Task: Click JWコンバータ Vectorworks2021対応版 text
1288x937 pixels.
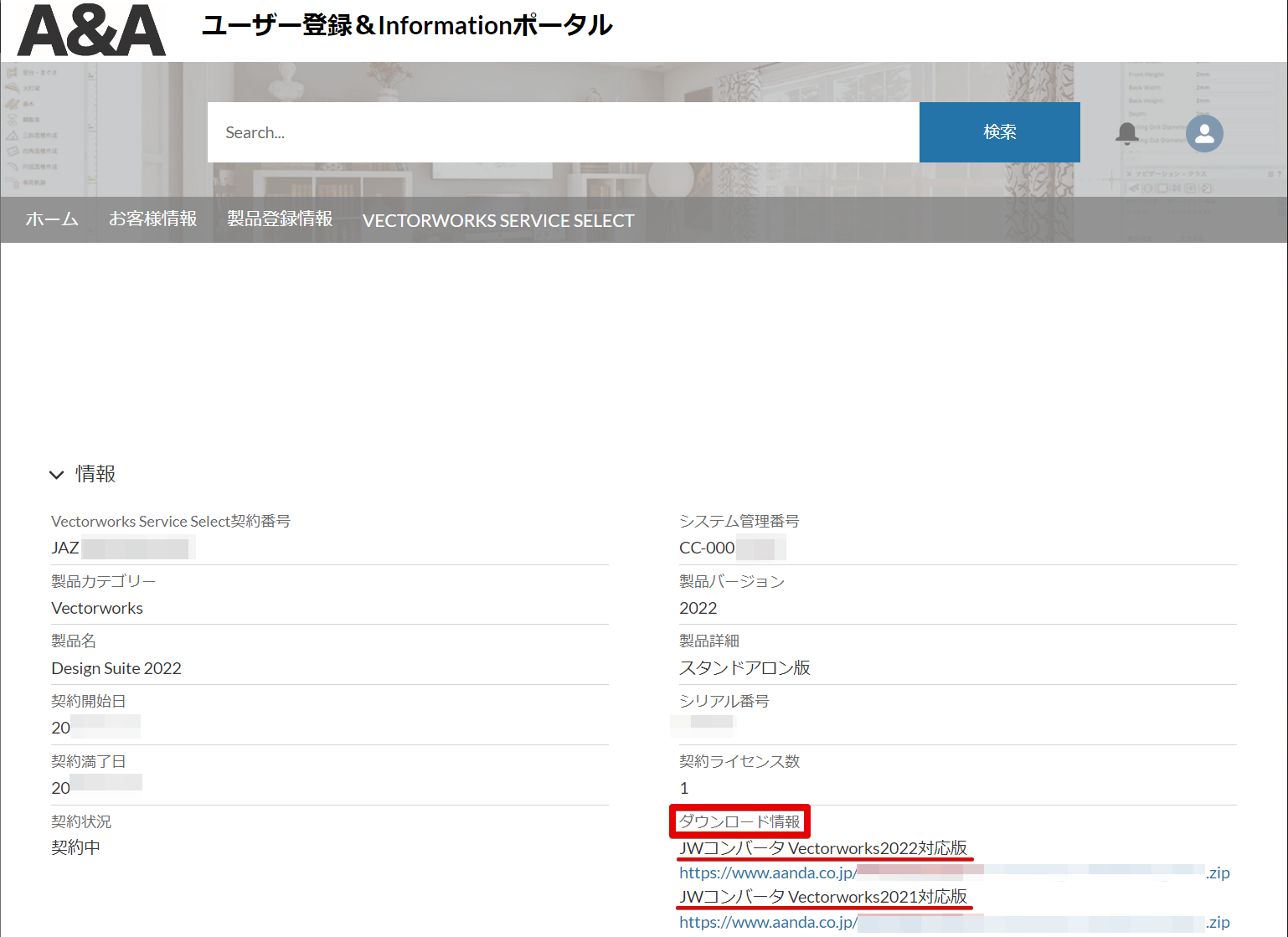Action: pos(823,897)
